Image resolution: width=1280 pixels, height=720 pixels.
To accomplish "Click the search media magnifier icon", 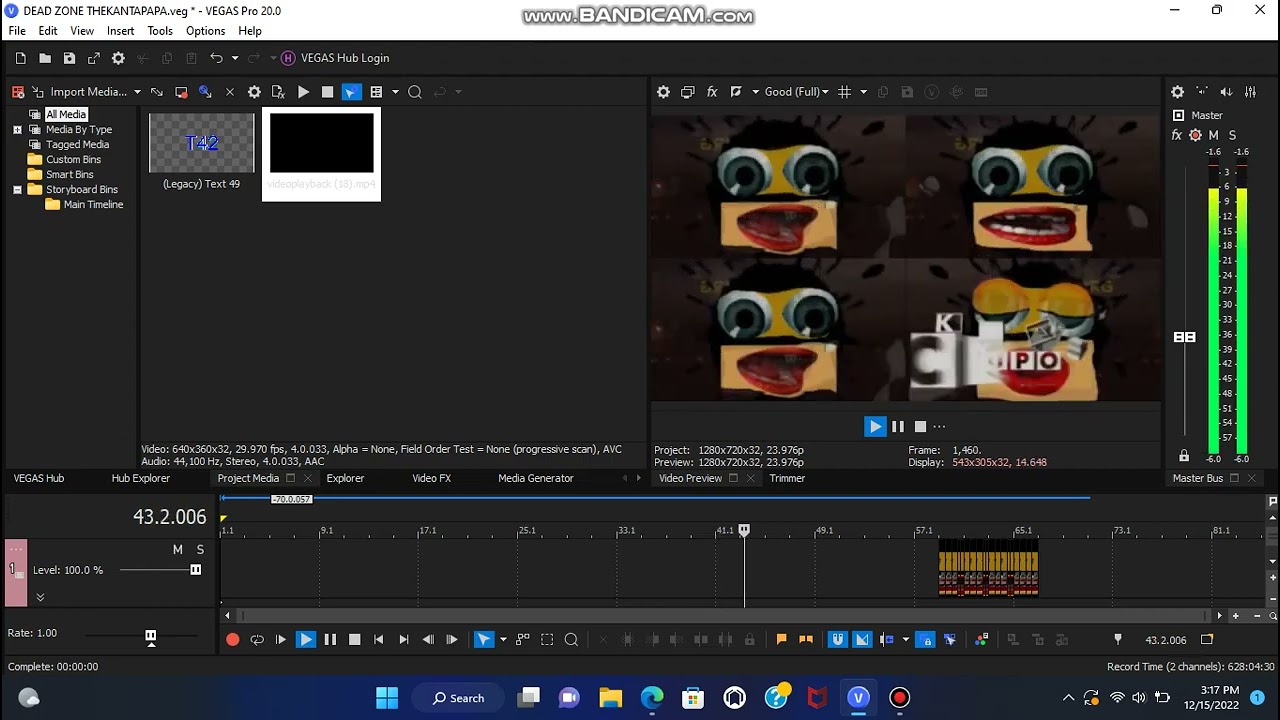I will [x=415, y=92].
